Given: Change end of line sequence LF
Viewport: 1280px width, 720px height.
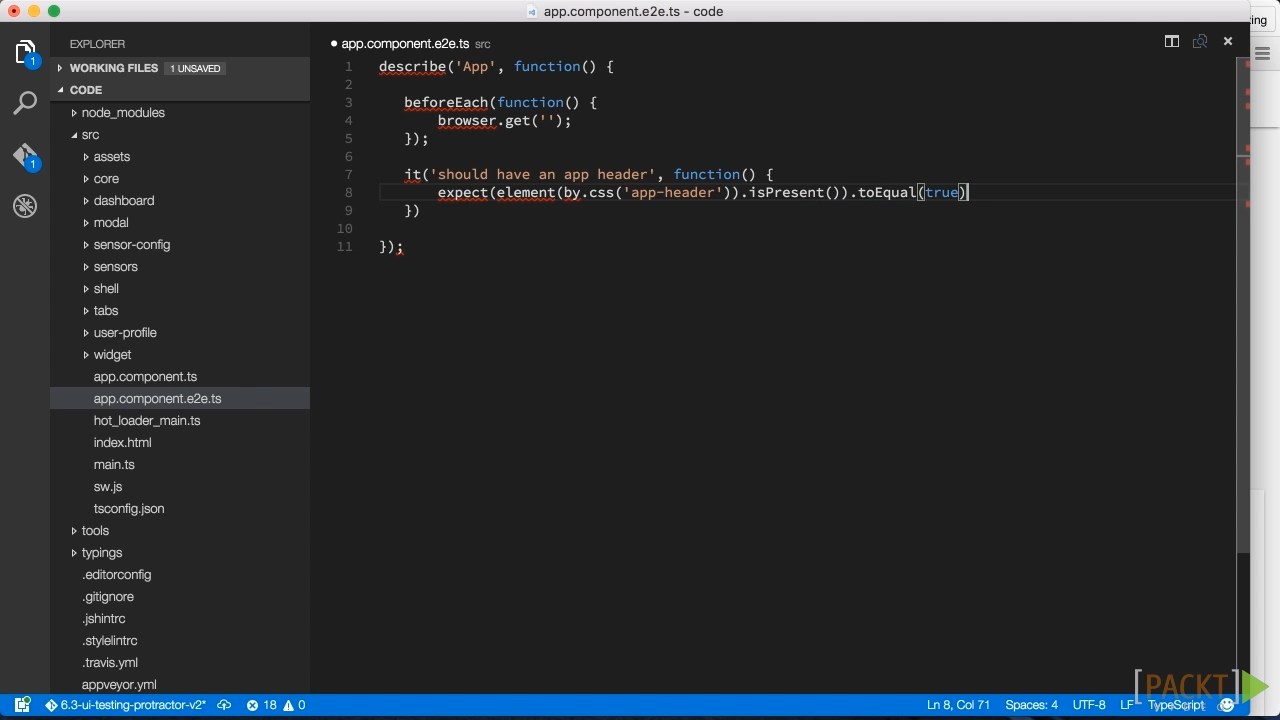Looking at the screenshot, I should [1127, 705].
